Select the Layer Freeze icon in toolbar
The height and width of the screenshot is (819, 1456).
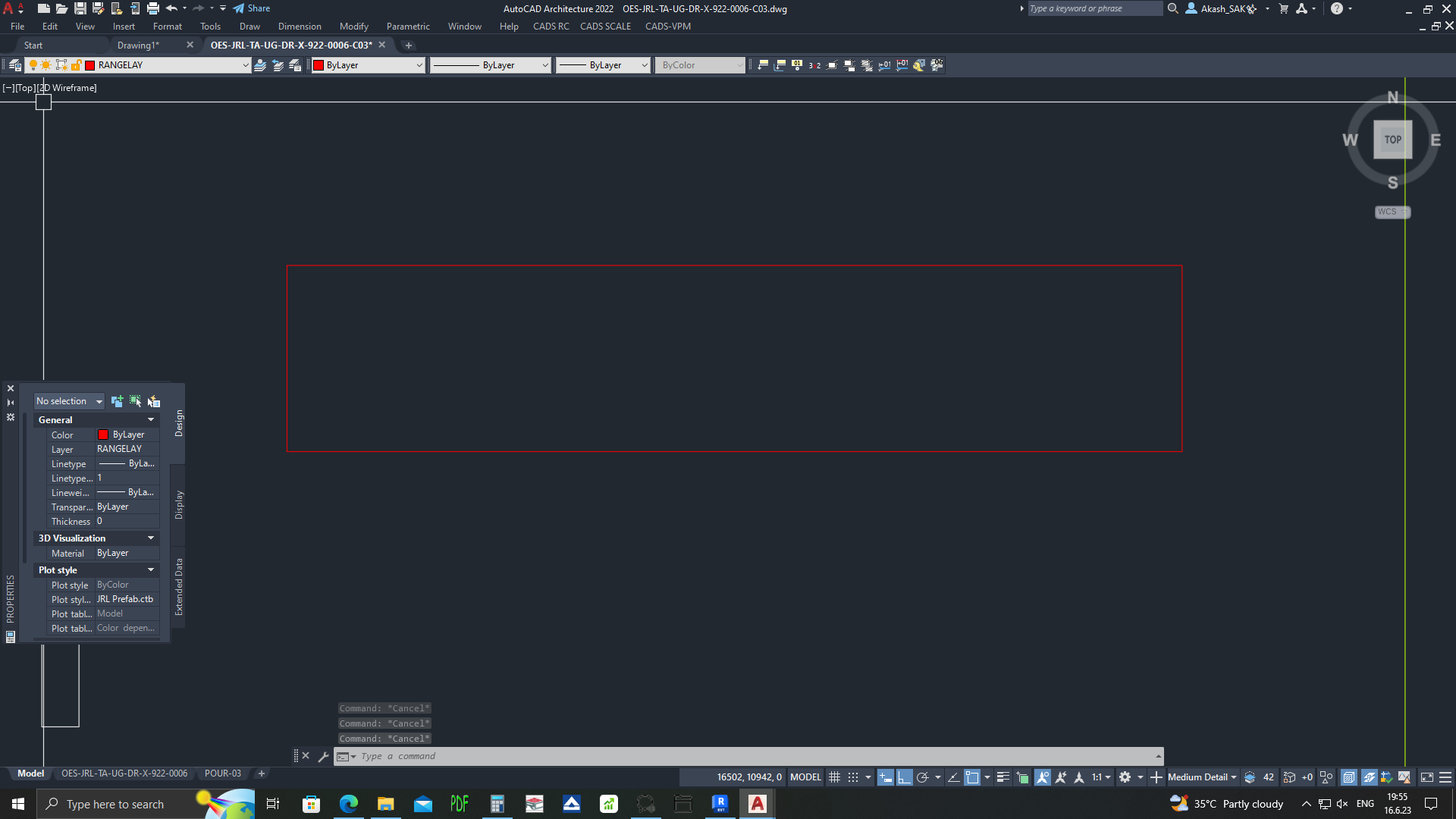pos(45,65)
